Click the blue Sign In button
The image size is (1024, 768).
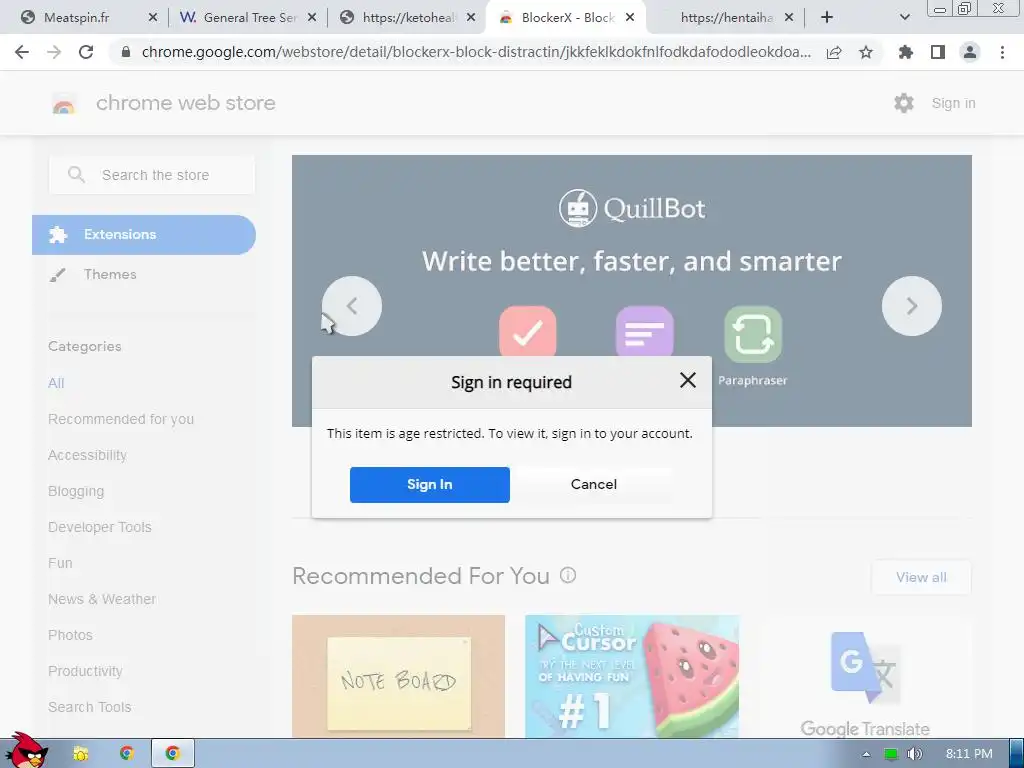point(430,485)
